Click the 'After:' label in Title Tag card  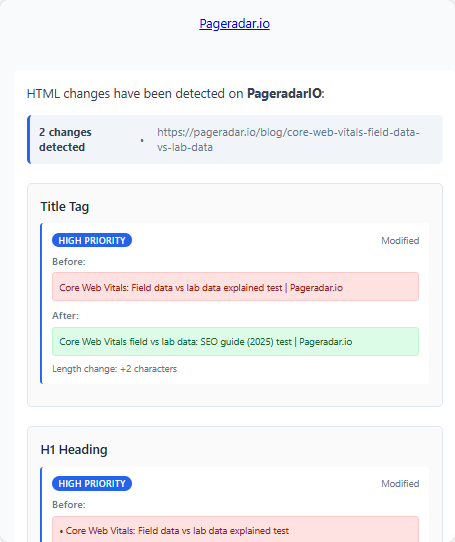65,316
